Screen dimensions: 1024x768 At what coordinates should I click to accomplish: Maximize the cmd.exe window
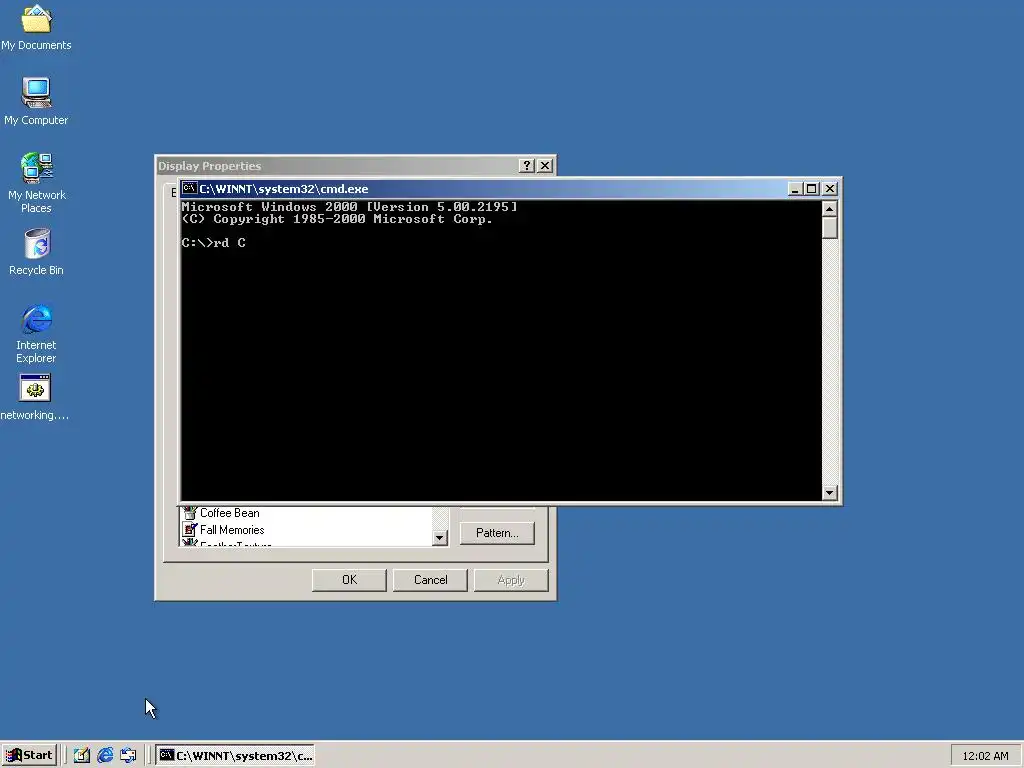click(811, 189)
